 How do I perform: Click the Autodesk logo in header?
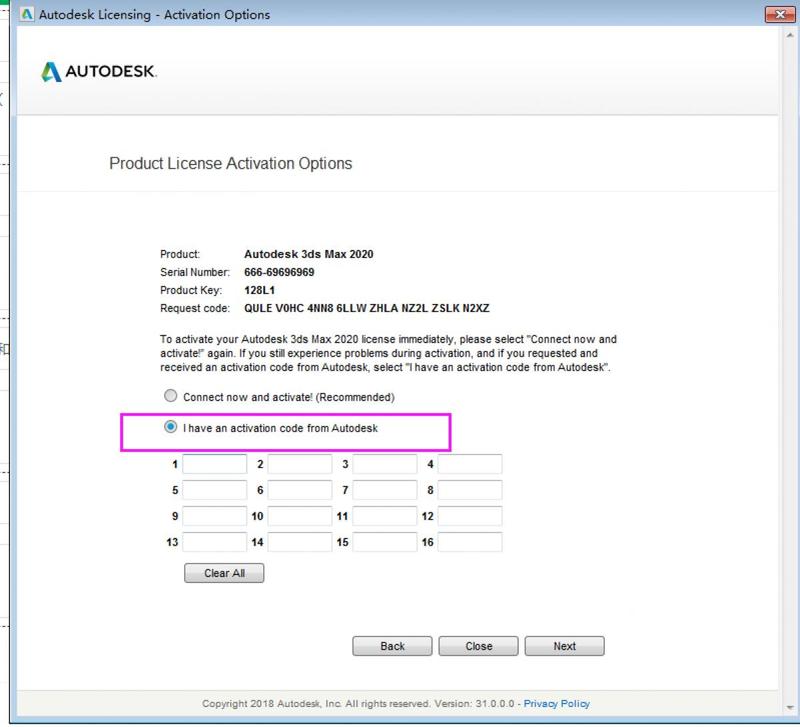click(99, 71)
